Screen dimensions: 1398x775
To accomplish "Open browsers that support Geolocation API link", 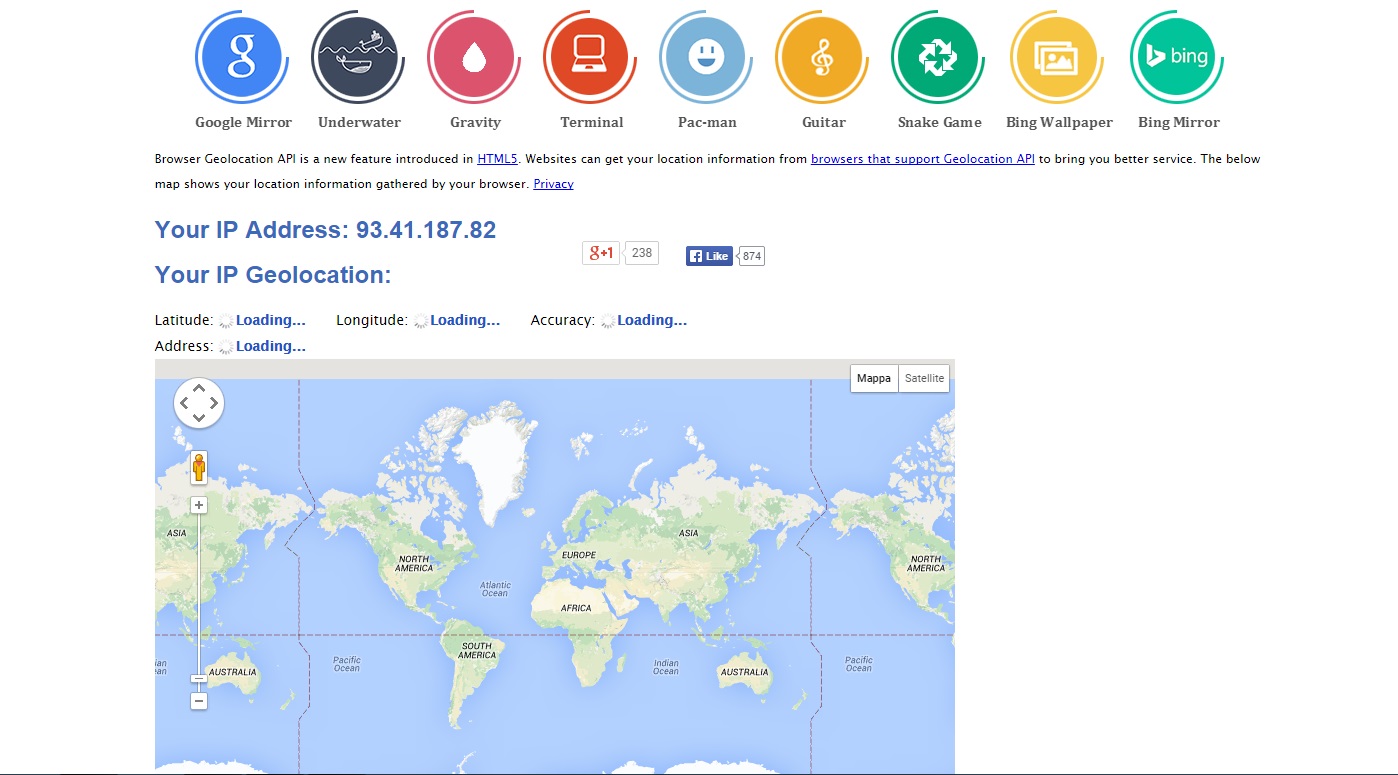I will 922,159.
